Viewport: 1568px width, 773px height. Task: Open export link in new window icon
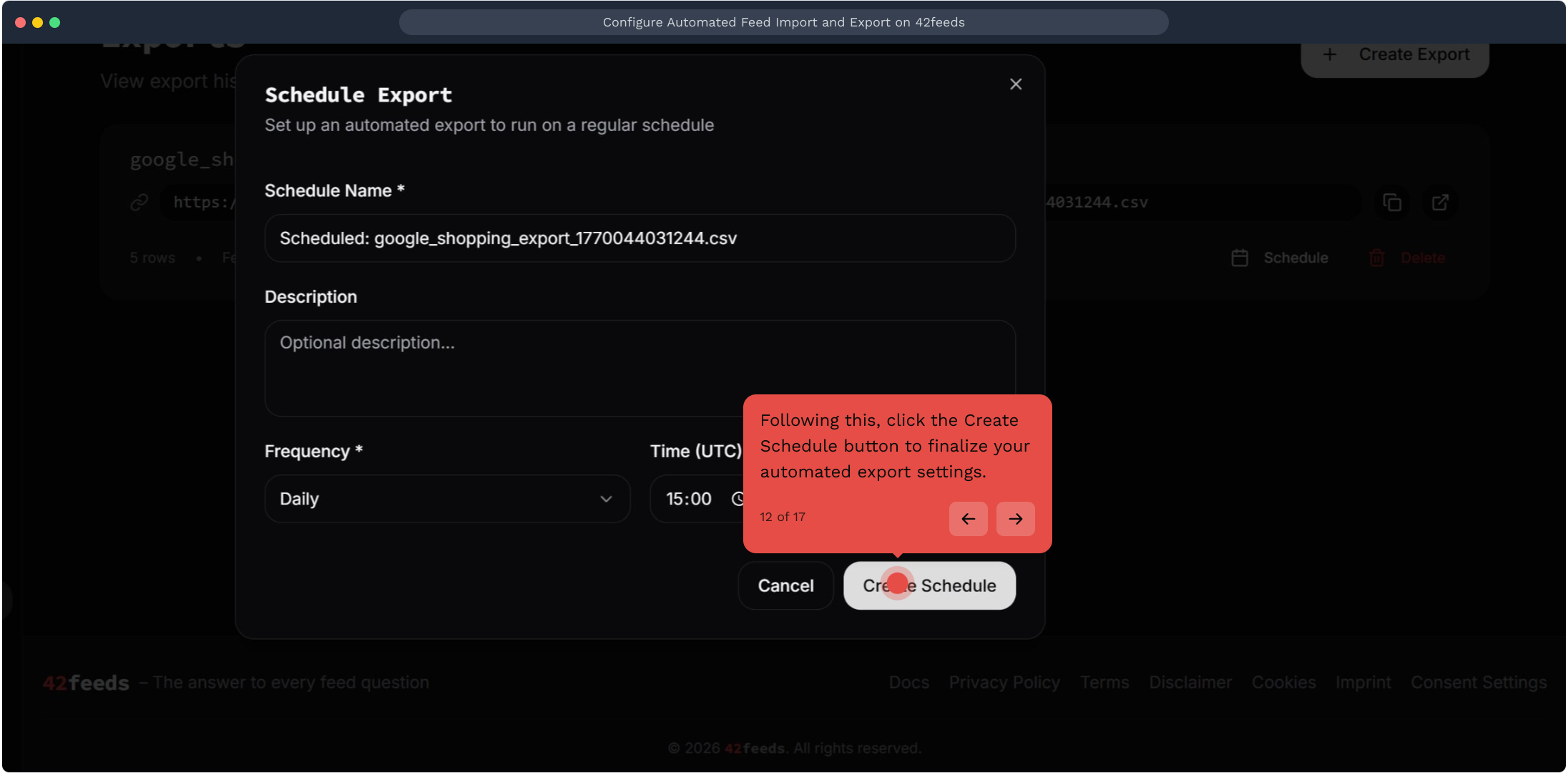coord(1440,203)
